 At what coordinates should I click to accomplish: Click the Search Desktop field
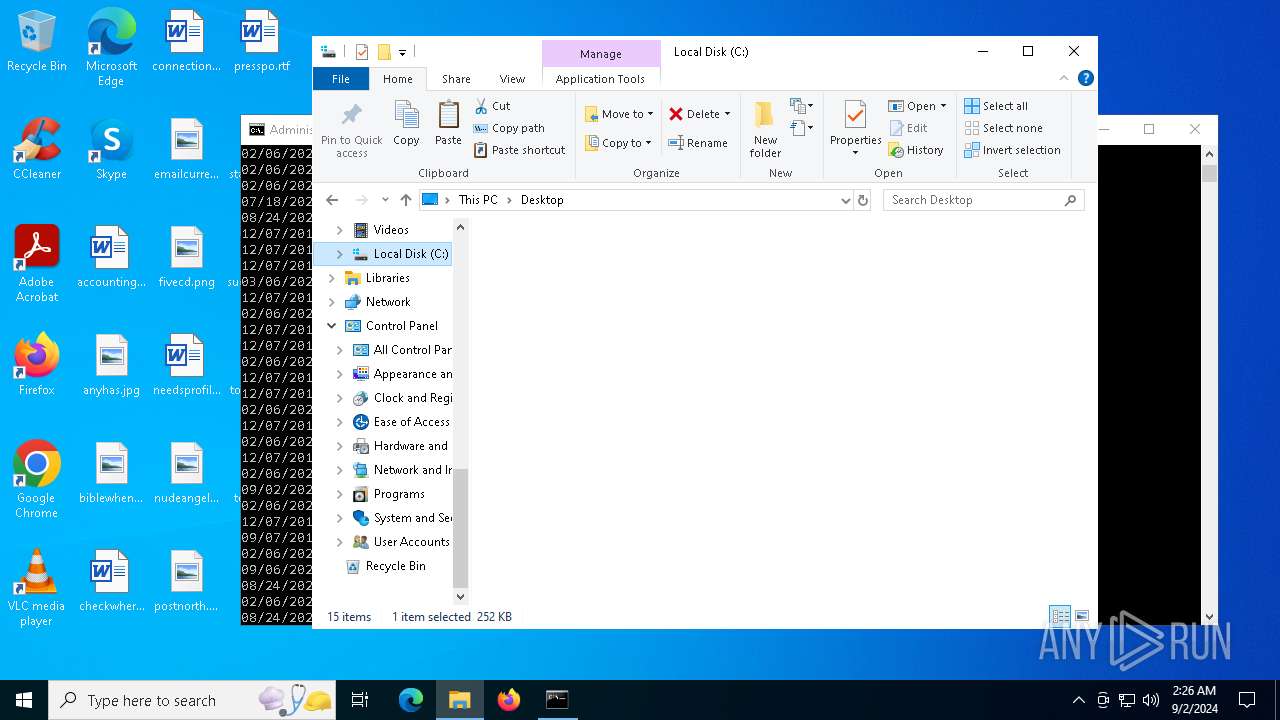coord(983,200)
